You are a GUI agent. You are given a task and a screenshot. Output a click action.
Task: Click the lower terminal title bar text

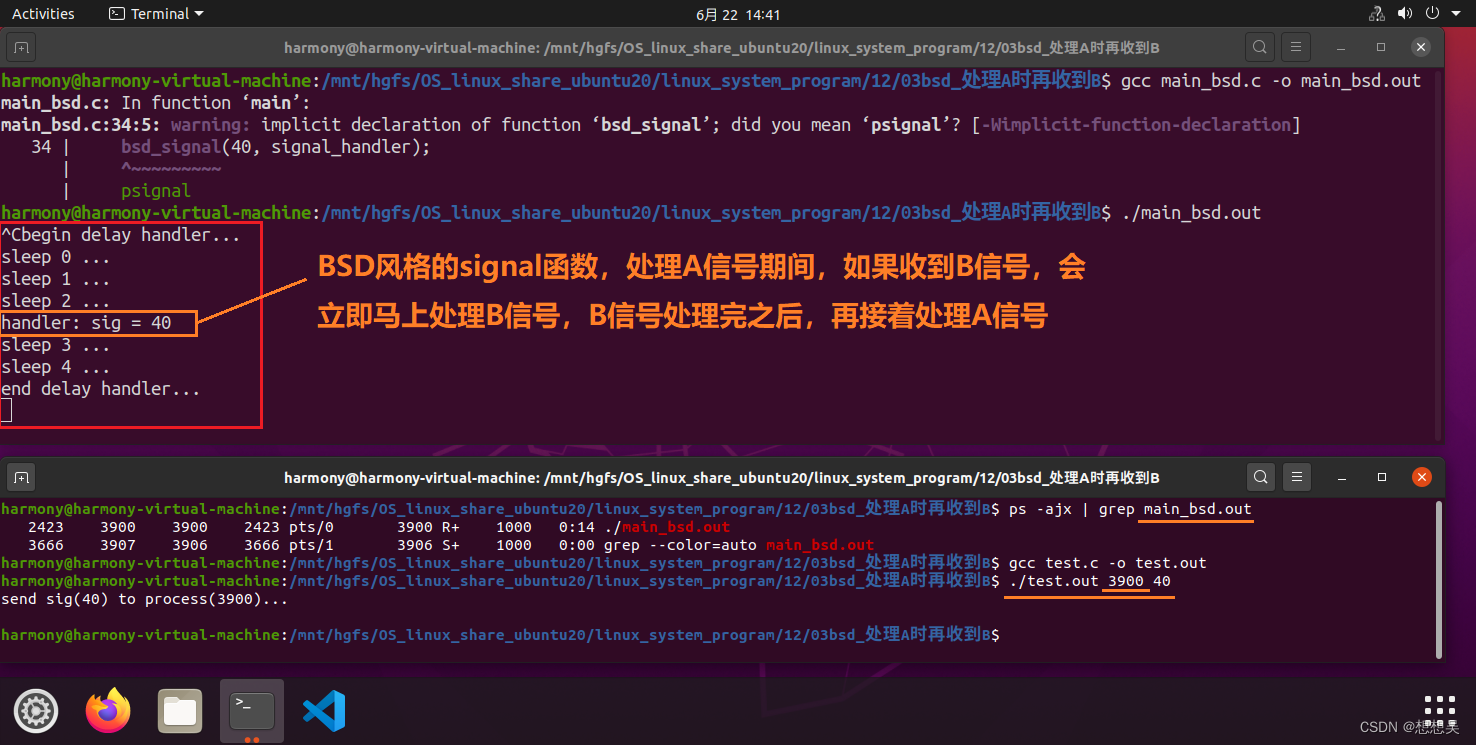click(722, 478)
